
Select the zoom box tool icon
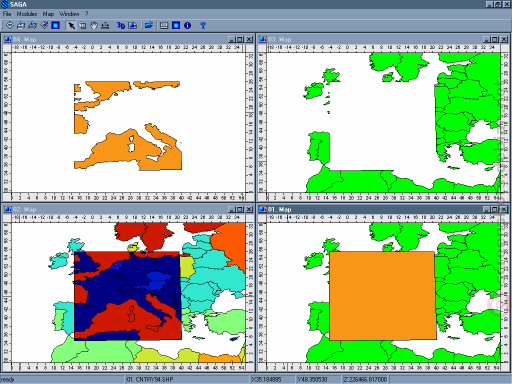tap(83, 25)
